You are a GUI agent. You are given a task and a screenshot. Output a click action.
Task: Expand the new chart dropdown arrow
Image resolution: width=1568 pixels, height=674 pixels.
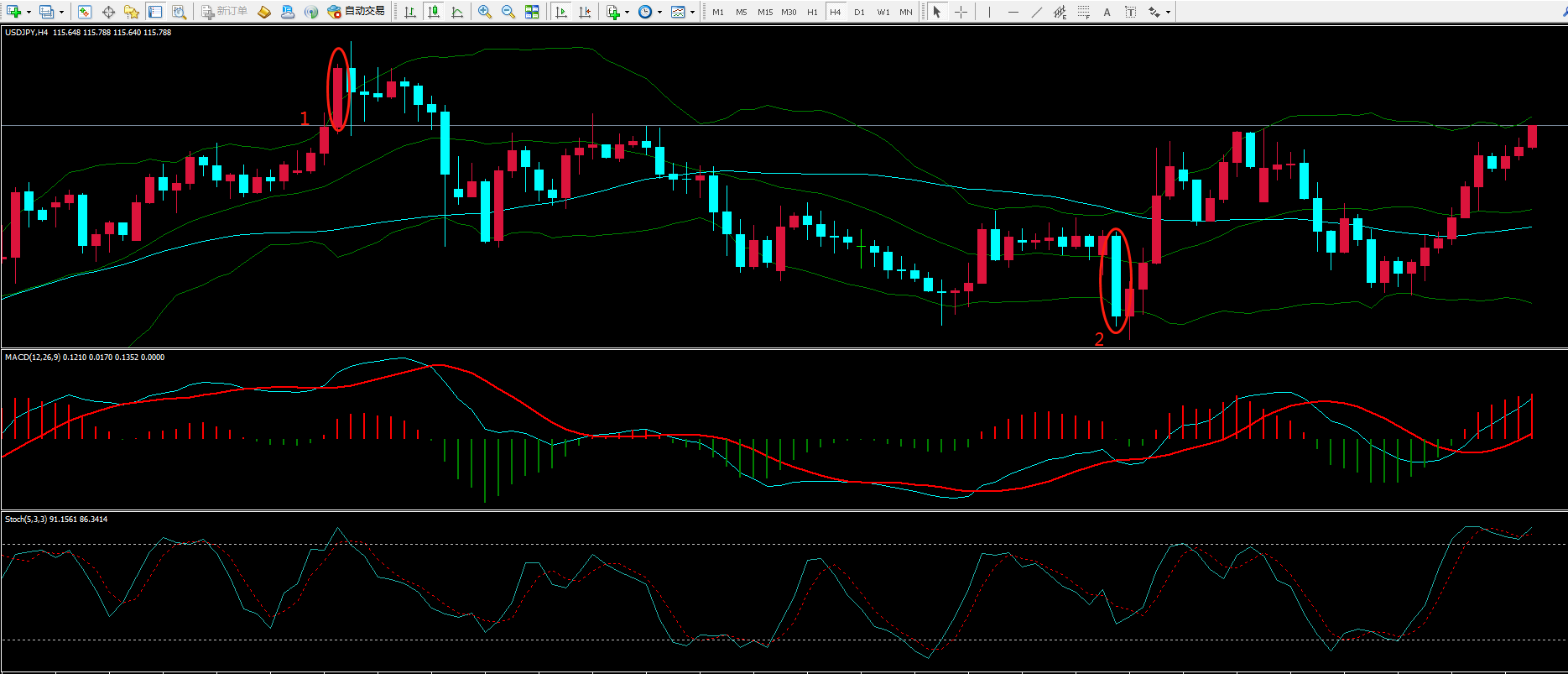pyautogui.click(x=29, y=12)
